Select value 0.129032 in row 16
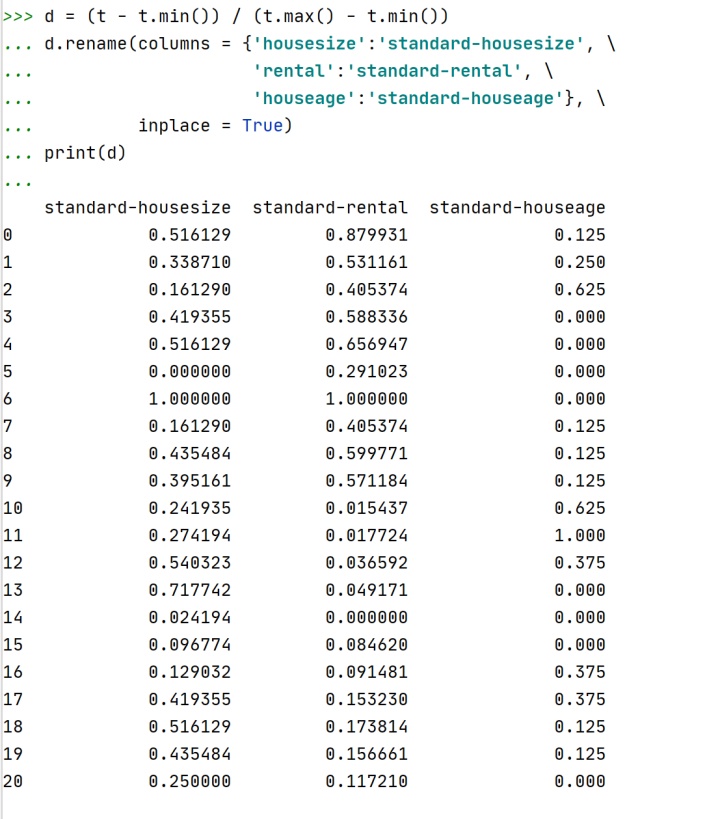 (x=190, y=672)
